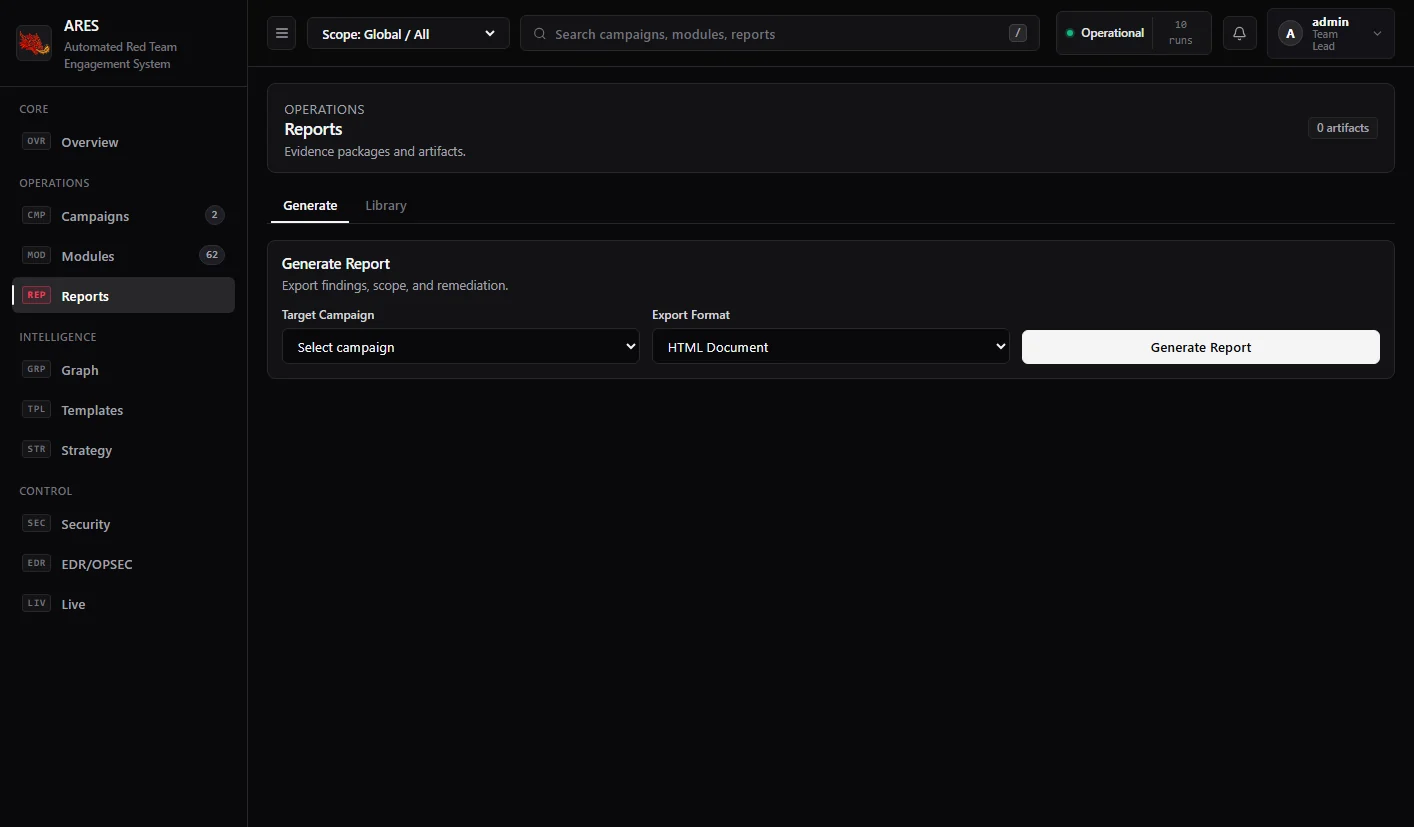Open the Modules page
1414x827 pixels.
[123, 256]
